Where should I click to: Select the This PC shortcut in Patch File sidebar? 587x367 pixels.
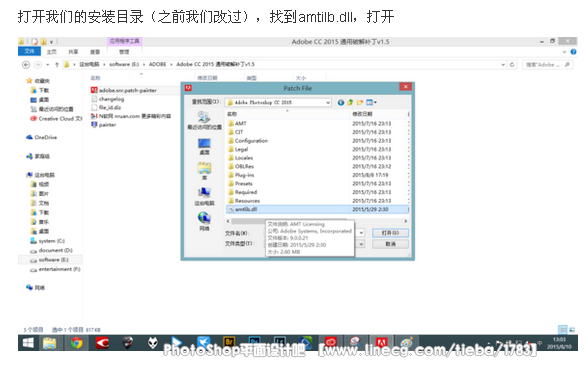click(x=204, y=197)
